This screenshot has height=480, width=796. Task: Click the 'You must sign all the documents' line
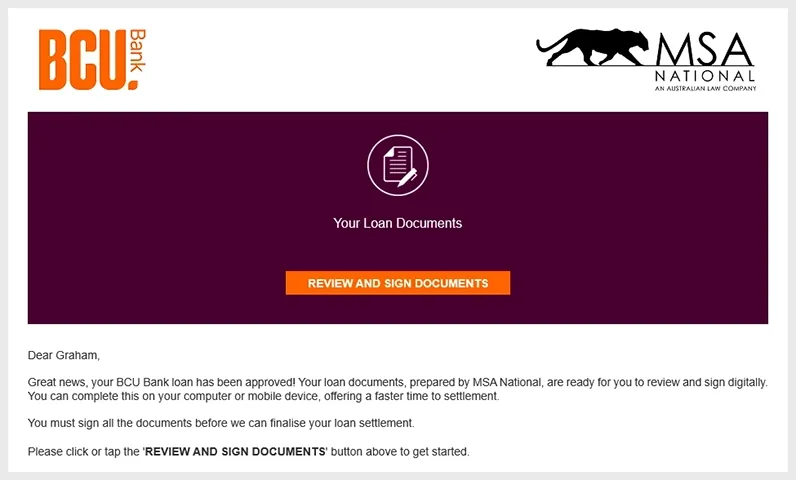pyautogui.click(x=221, y=423)
